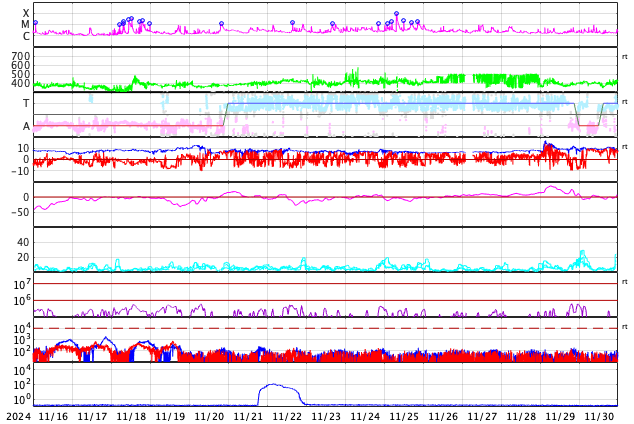This screenshot has width=634, height=424.
Task: Click the 10^2 label in the bottom panel
Action: 22,385
